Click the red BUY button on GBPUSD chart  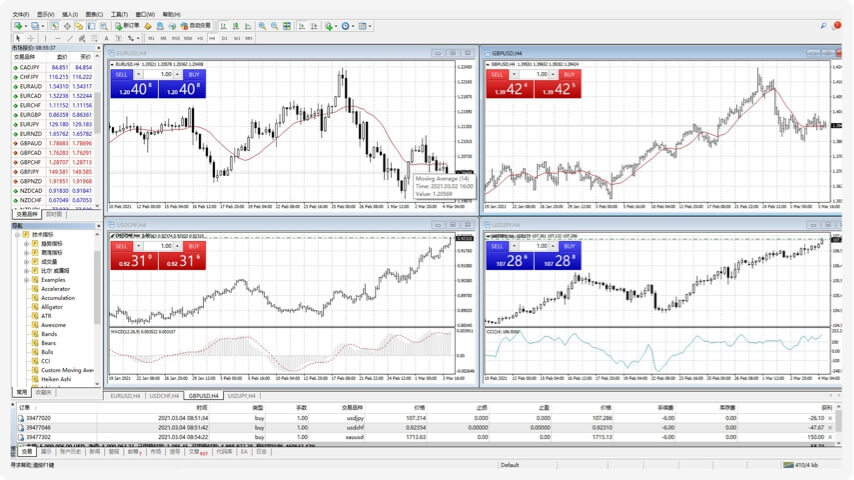coord(569,74)
